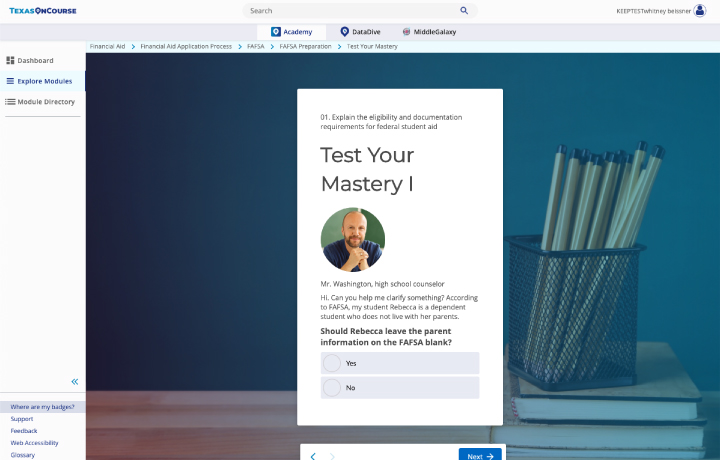
Task: Click Financial Aid Application Process breadcrumb
Action: 186,46
